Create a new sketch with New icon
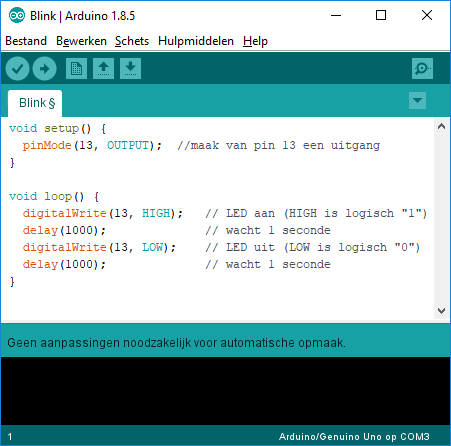 (x=76, y=69)
